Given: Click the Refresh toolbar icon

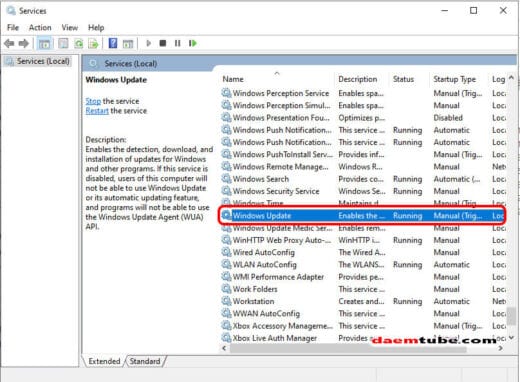Looking at the screenshot, I should [79, 43].
